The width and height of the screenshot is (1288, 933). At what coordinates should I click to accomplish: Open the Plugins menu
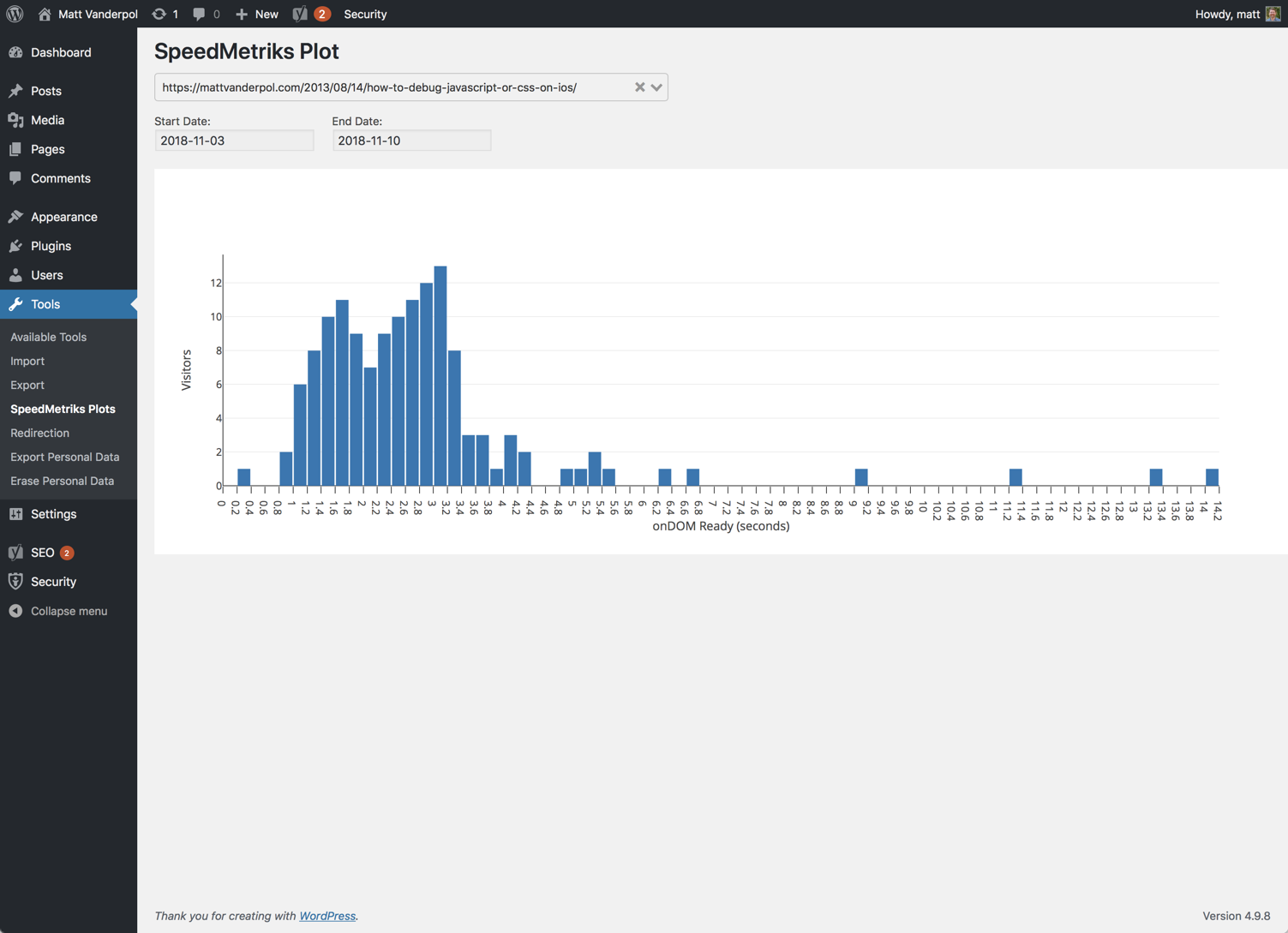click(x=69, y=246)
